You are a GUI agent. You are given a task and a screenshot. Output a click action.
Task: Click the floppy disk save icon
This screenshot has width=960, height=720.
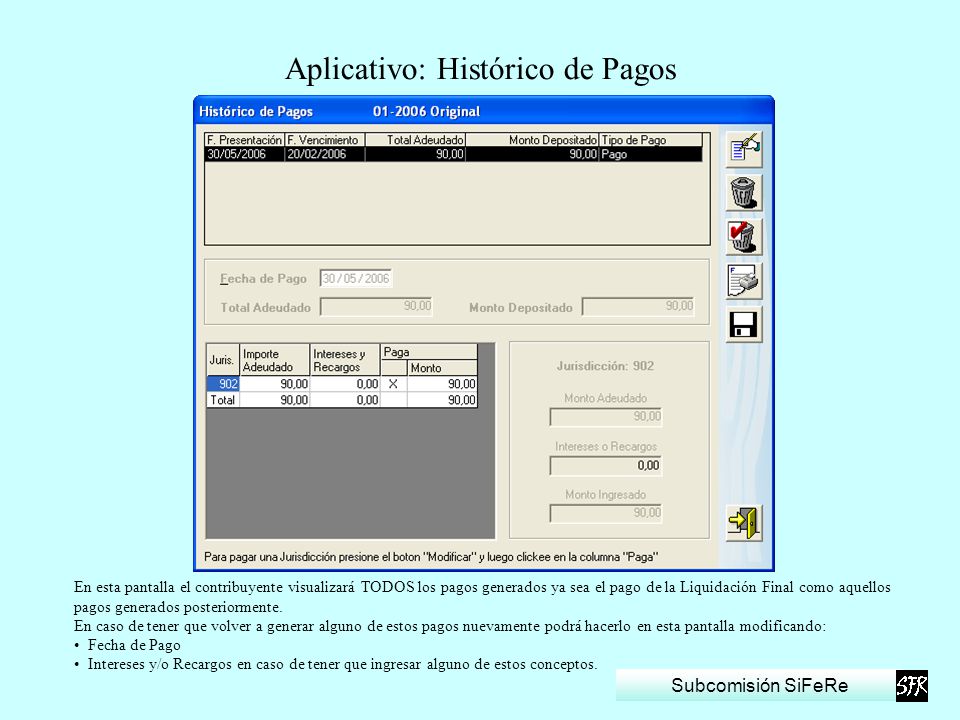click(x=744, y=324)
